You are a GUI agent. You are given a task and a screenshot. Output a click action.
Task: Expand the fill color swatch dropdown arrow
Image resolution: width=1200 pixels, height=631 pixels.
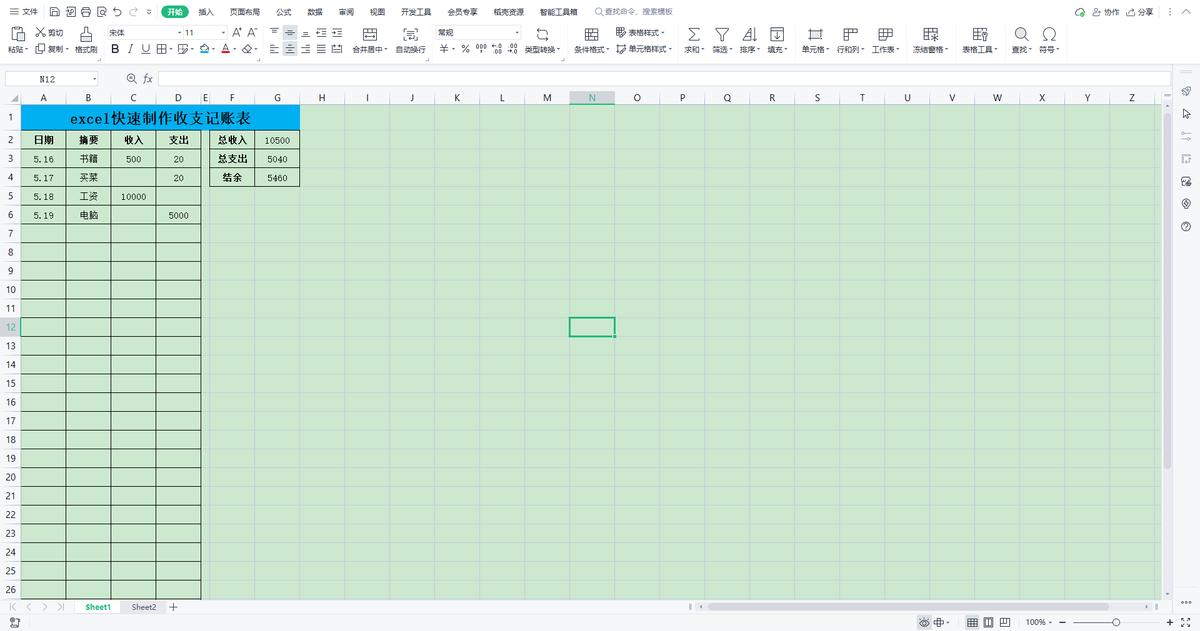pyautogui.click(x=213, y=48)
